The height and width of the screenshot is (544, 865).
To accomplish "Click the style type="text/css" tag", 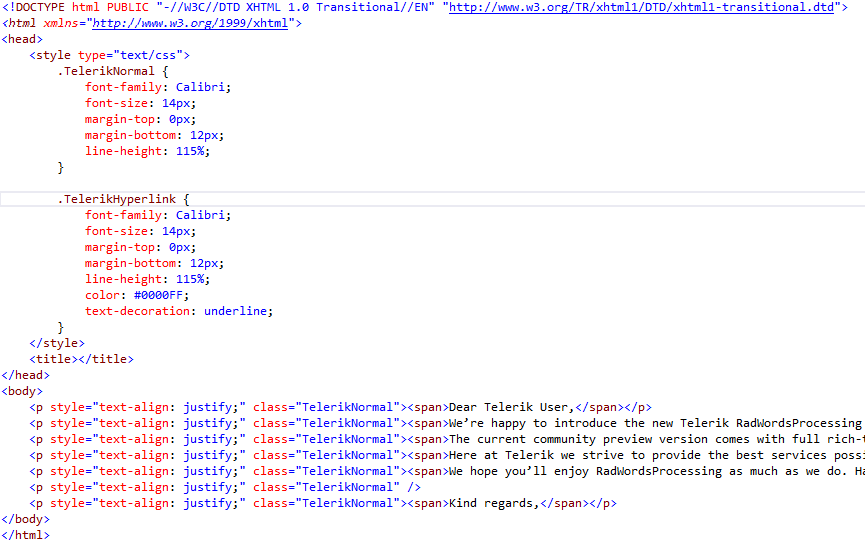I will (x=109, y=55).
